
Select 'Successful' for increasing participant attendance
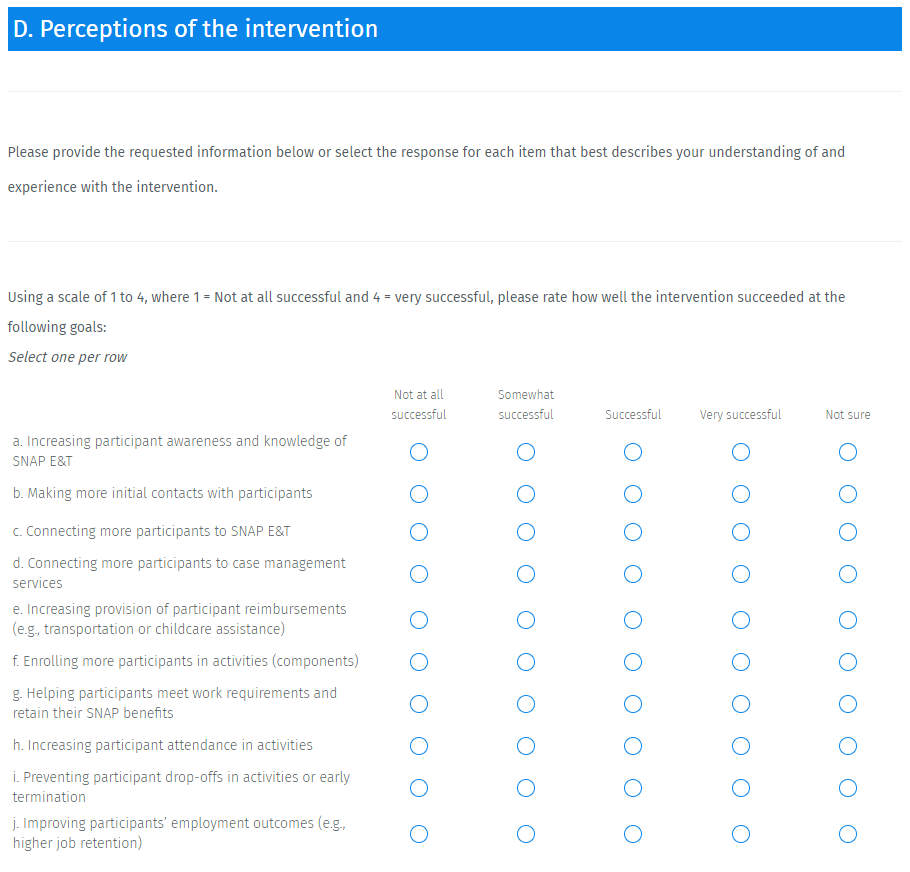[633, 746]
